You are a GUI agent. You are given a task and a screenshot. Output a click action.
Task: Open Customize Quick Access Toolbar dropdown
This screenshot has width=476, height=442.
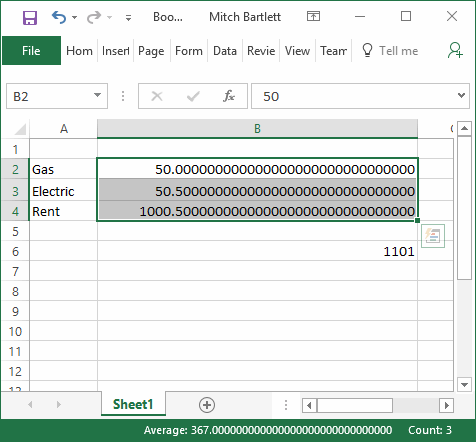click(x=128, y=18)
